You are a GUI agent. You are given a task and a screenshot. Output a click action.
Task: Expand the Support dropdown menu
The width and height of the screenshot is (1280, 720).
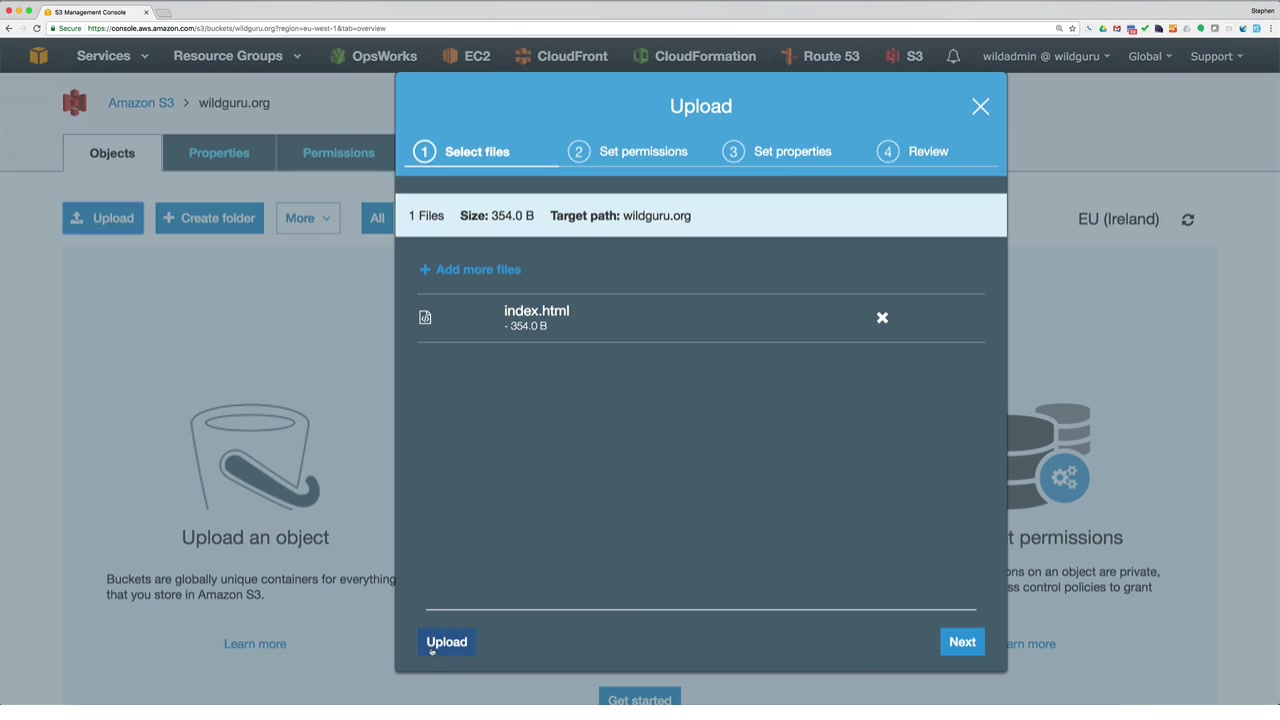pos(1216,56)
